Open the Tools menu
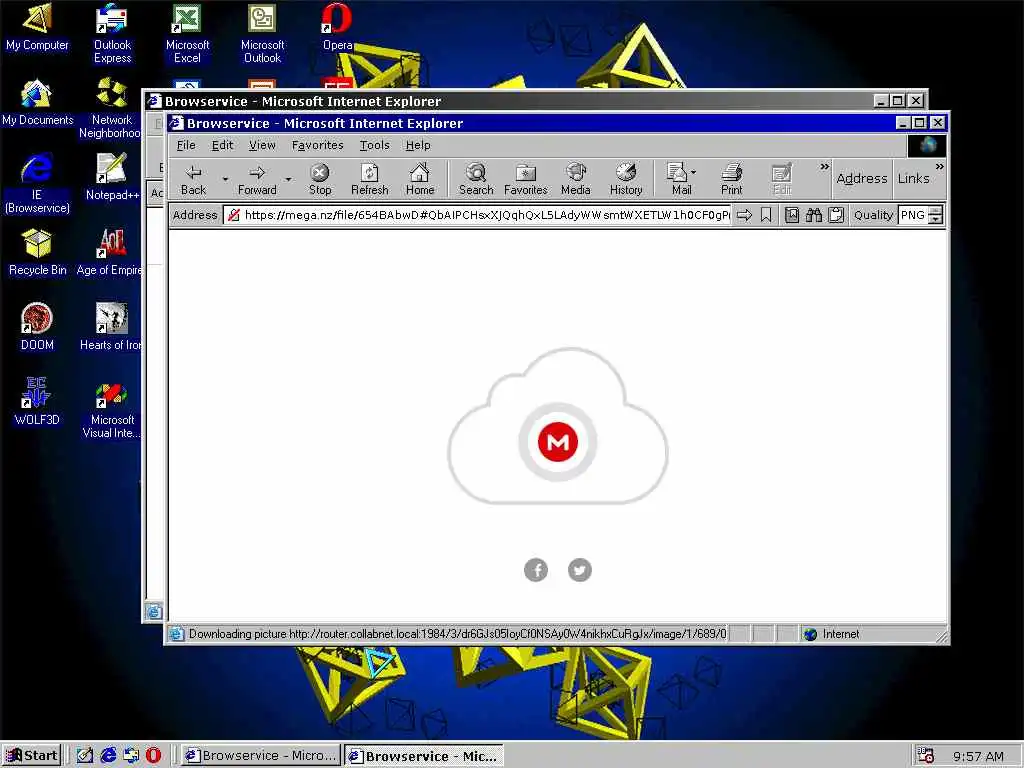Screen dimensions: 1024x768 tap(374, 145)
